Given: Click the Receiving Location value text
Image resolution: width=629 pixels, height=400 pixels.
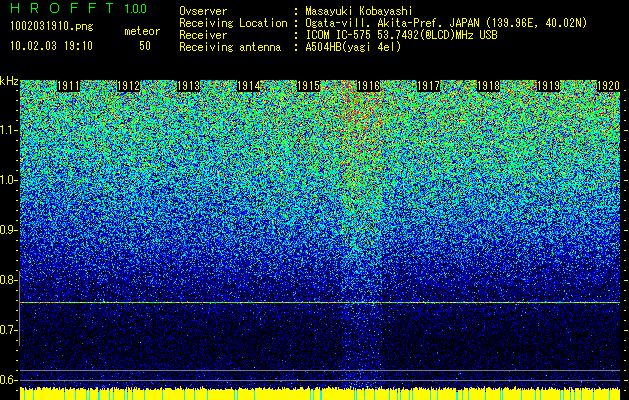Looking at the screenshot, I should (446, 24).
